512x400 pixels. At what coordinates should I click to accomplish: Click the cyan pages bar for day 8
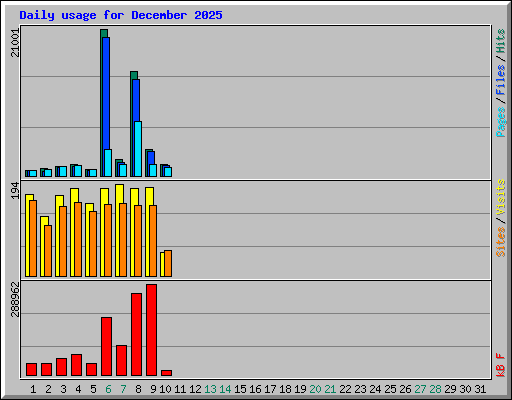point(138,149)
